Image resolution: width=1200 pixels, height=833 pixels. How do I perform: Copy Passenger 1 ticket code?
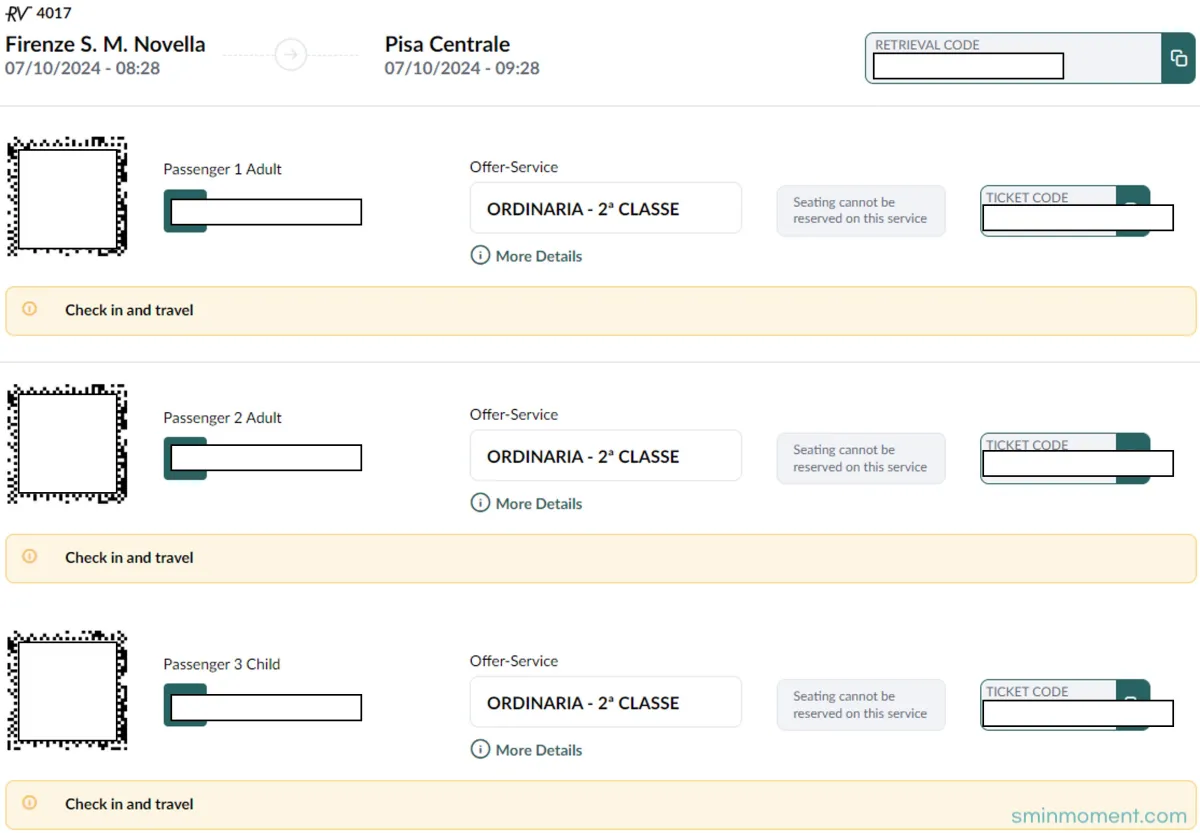(1133, 196)
